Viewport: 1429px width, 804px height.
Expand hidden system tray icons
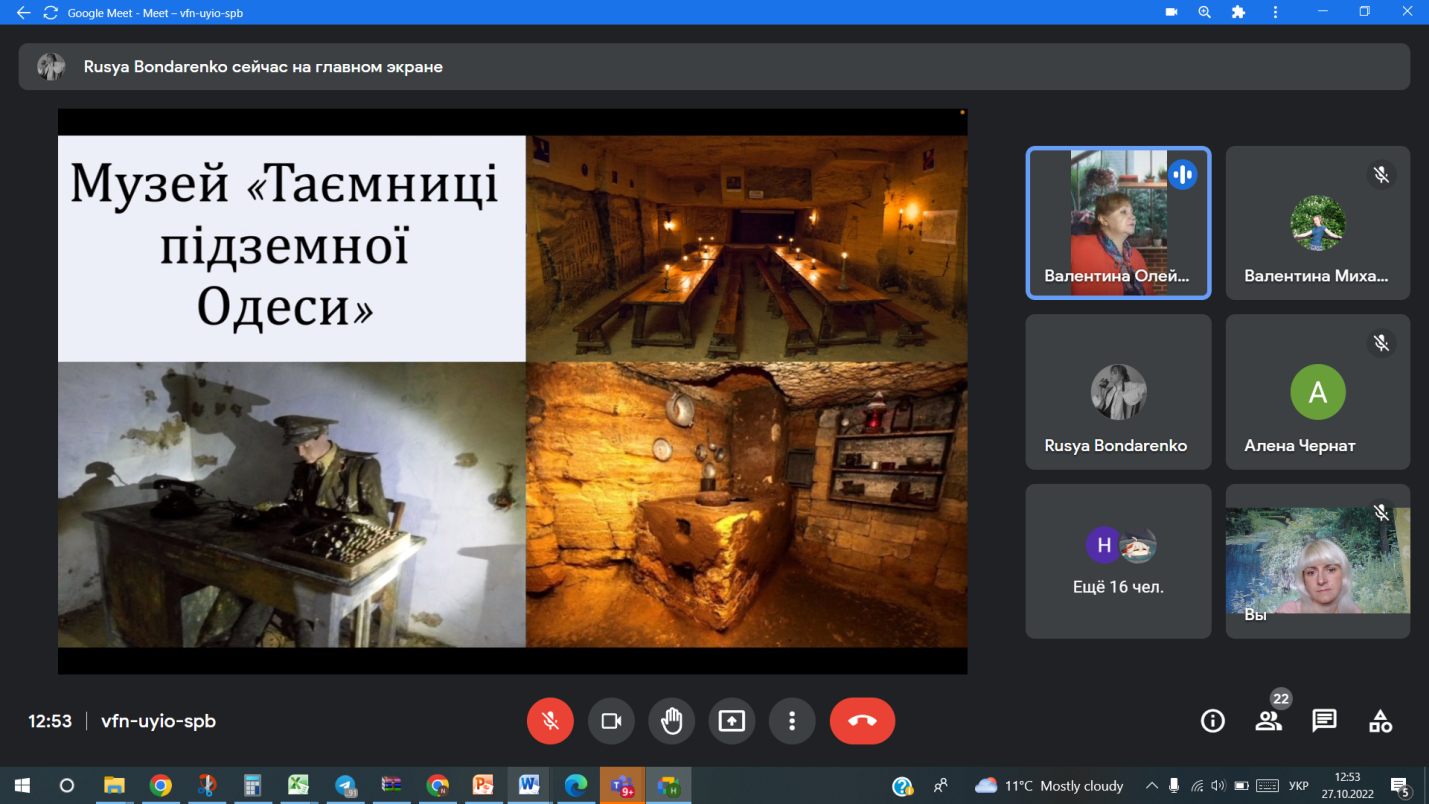pyautogui.click(x=1151, y=786)
